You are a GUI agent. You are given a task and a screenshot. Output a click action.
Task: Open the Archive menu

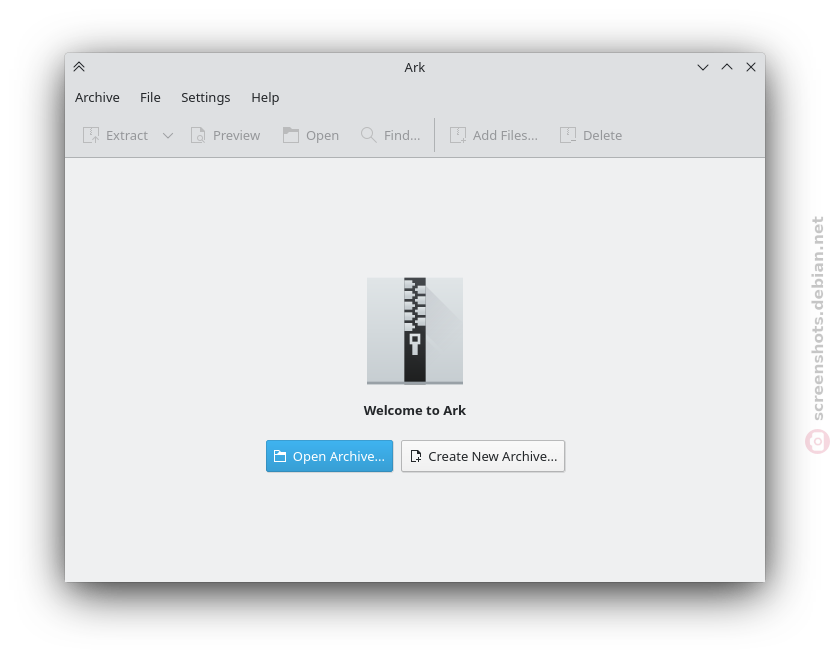tap(97, 97)
